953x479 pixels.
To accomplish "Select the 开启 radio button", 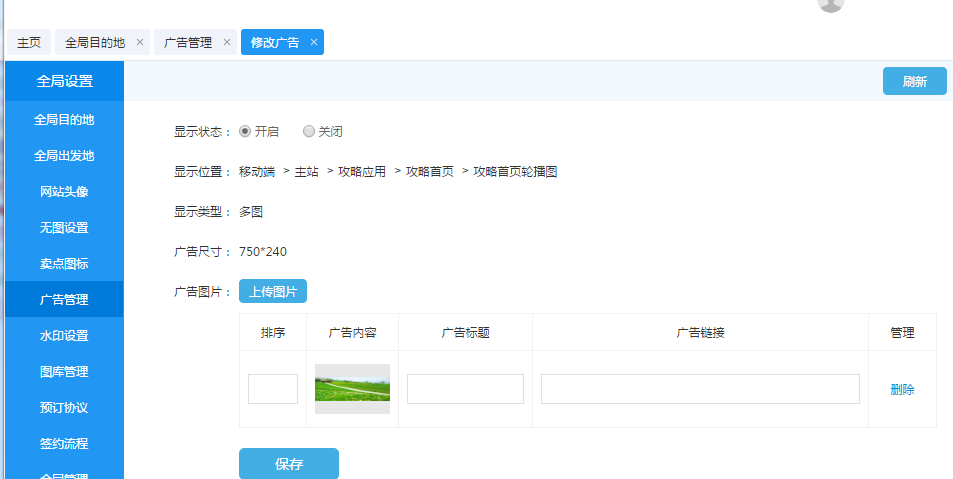I will point(245,131).
